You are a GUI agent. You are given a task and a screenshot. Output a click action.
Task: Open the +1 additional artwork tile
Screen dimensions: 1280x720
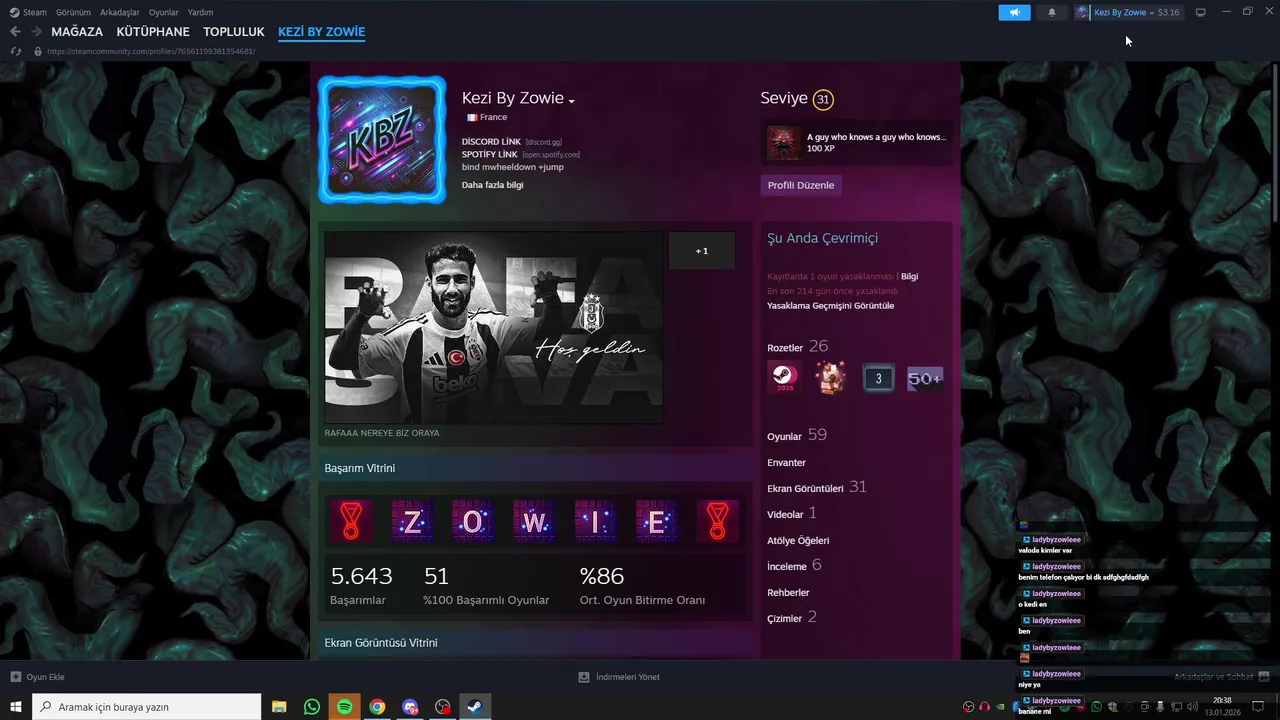(702, 251)
